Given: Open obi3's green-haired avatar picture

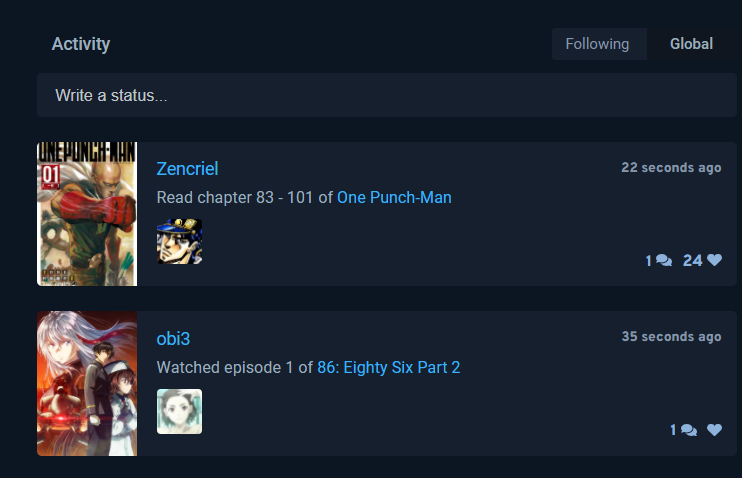Looking at the screenshot, I should point(179,411).
